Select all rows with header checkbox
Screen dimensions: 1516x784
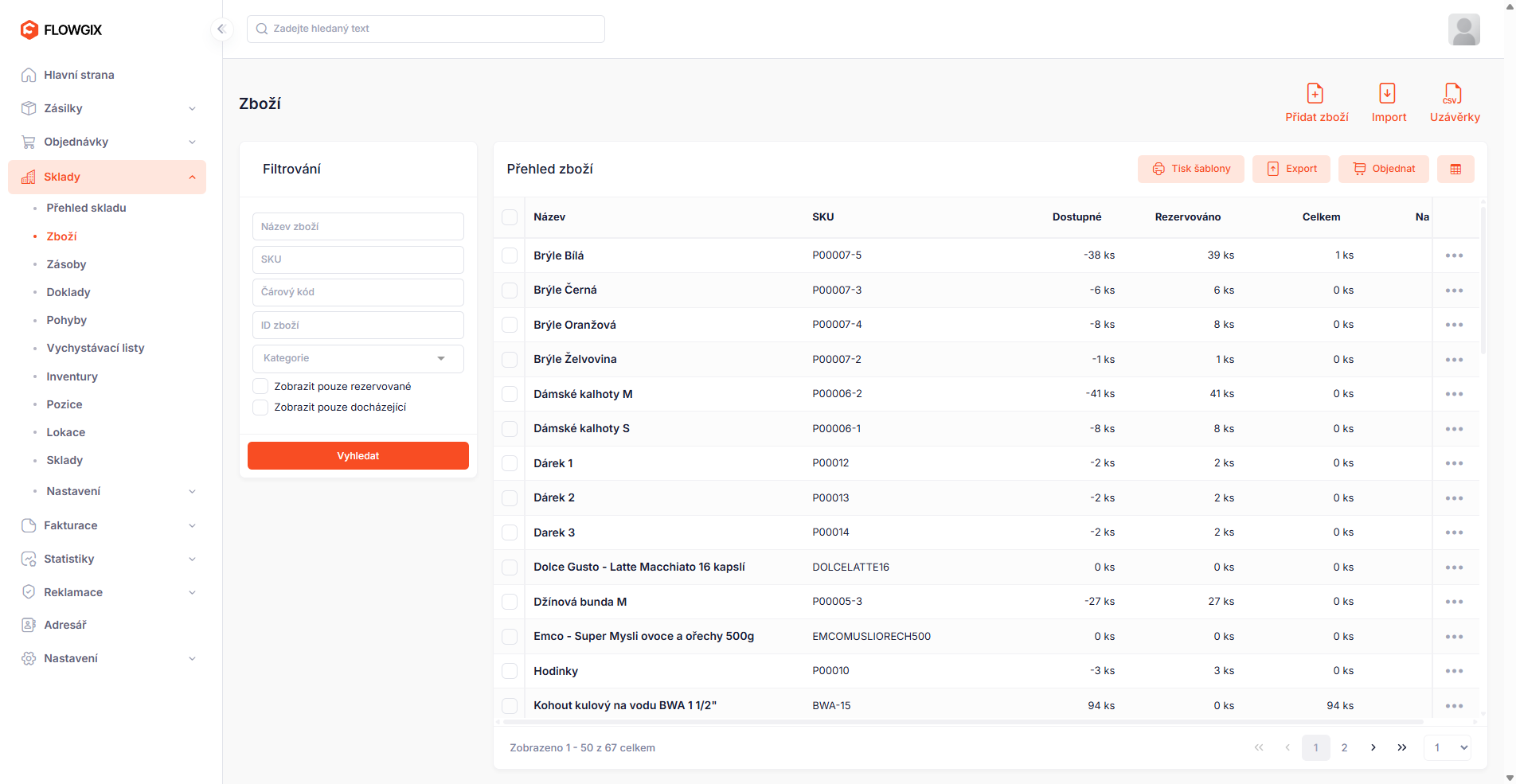pyautogui.click(x=510, y=217)
